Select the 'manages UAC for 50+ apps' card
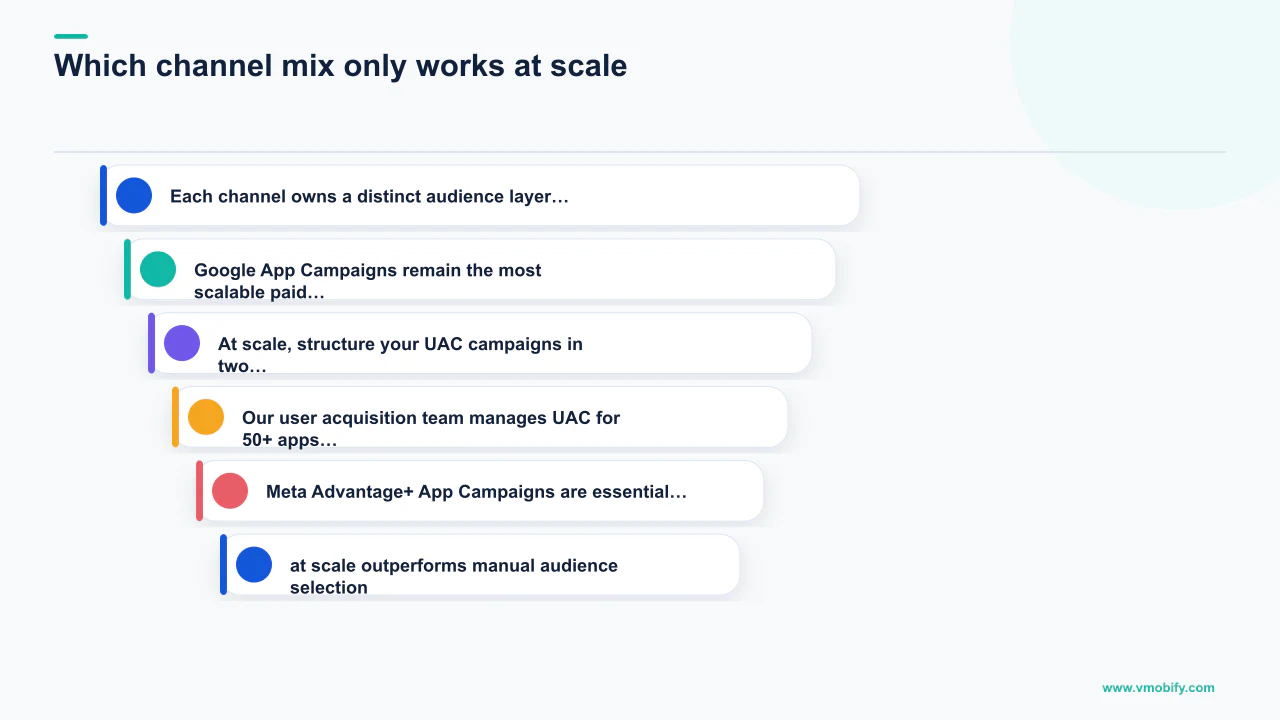Screen dimensions: 1280x720 coord(480,417)
